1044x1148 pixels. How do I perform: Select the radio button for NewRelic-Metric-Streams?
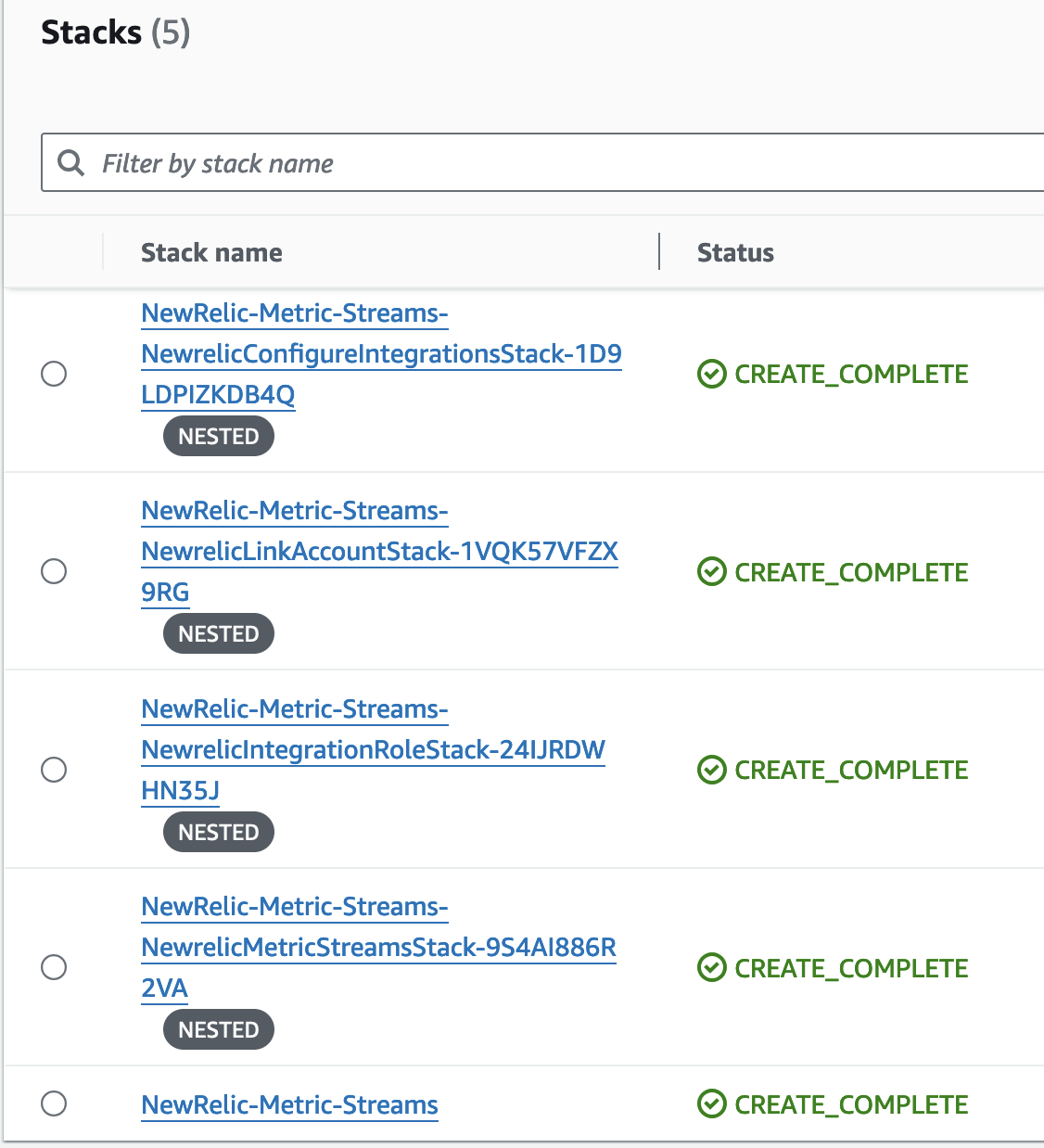point(54,1103)
